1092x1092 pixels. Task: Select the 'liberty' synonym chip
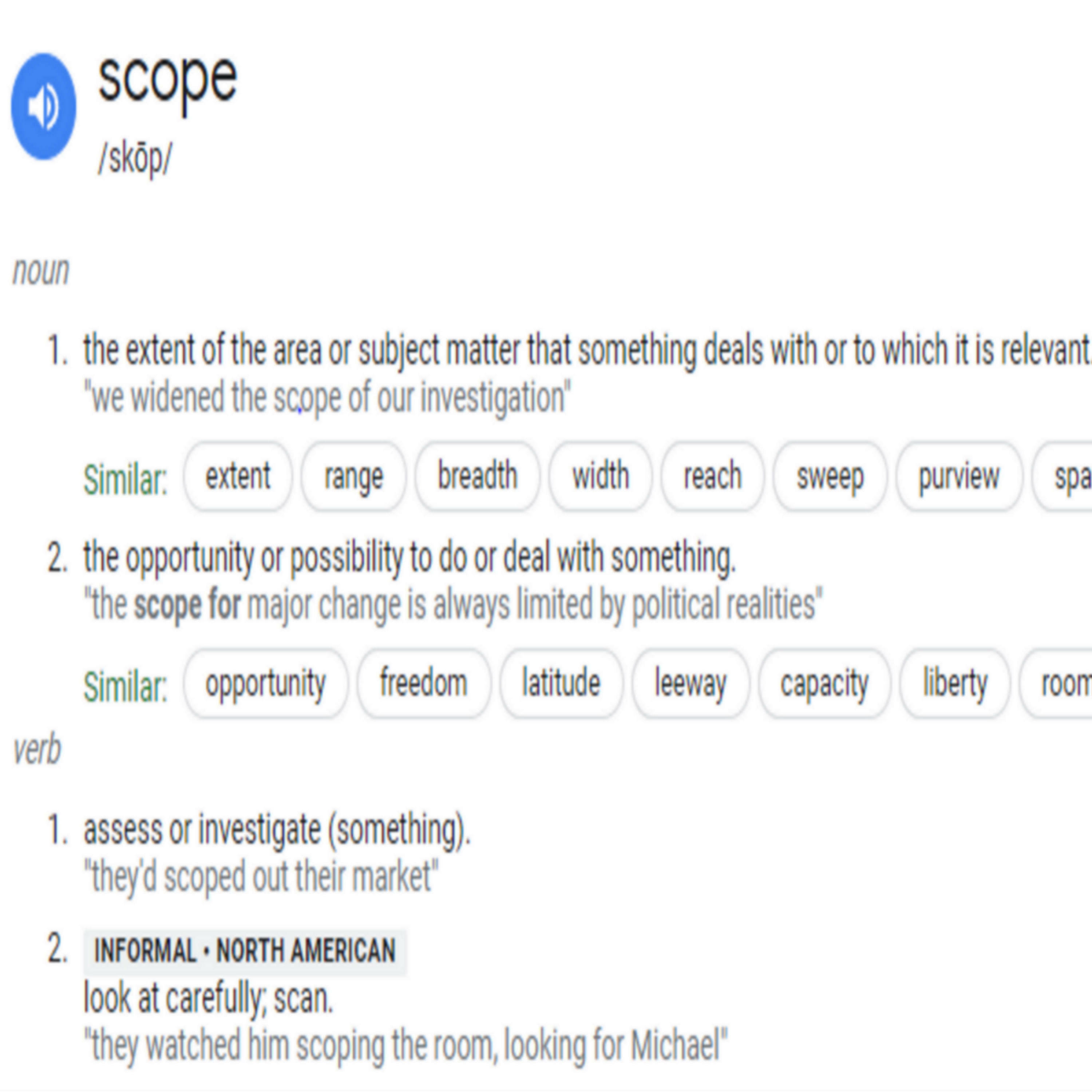[955, 683]
